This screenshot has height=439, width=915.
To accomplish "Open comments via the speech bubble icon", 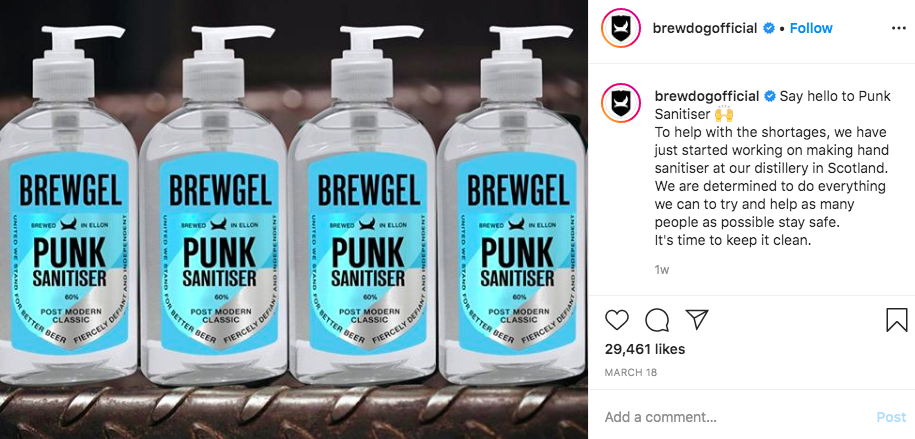I will [x=656, y=319].
